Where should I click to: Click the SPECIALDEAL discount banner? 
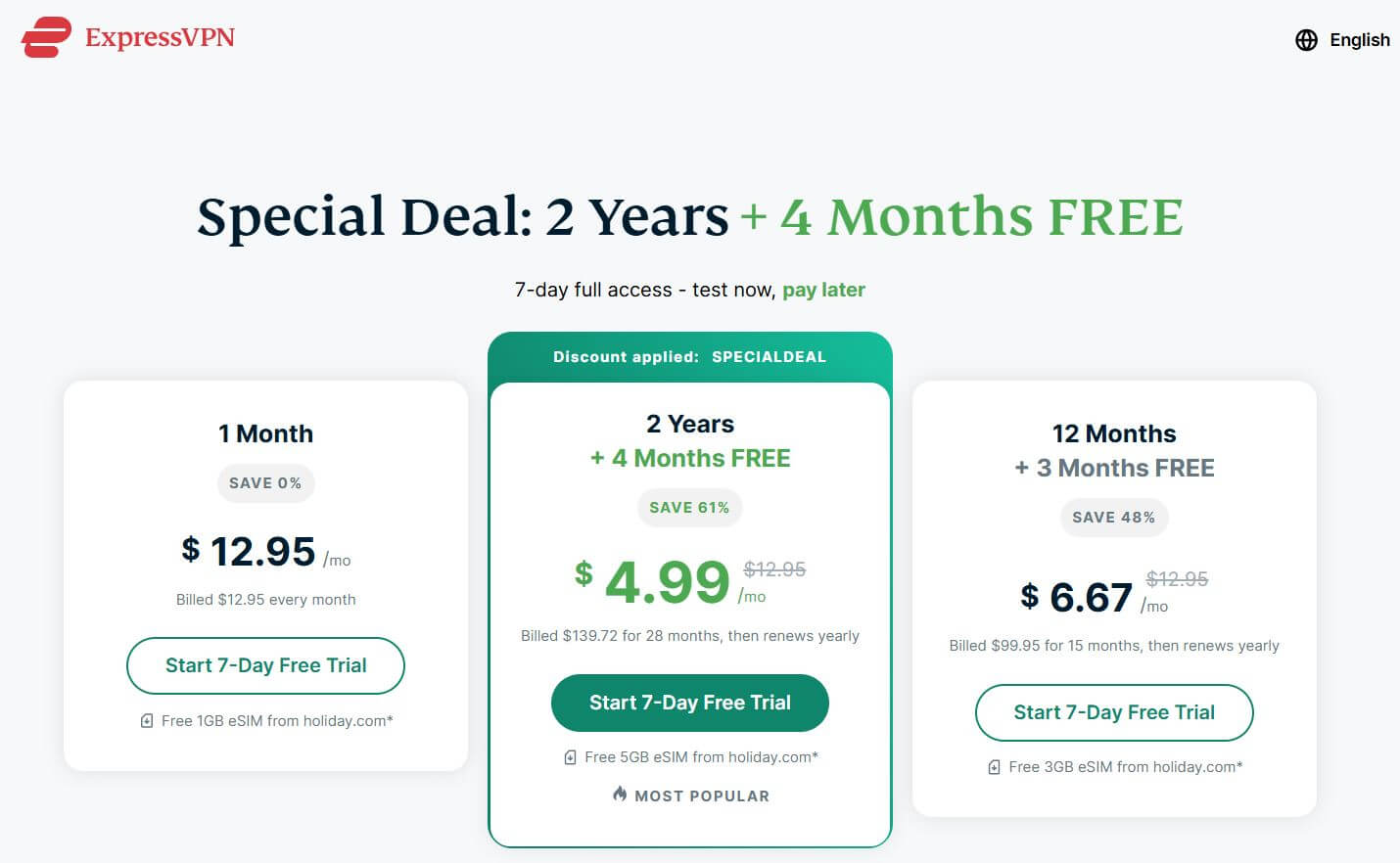689,356
